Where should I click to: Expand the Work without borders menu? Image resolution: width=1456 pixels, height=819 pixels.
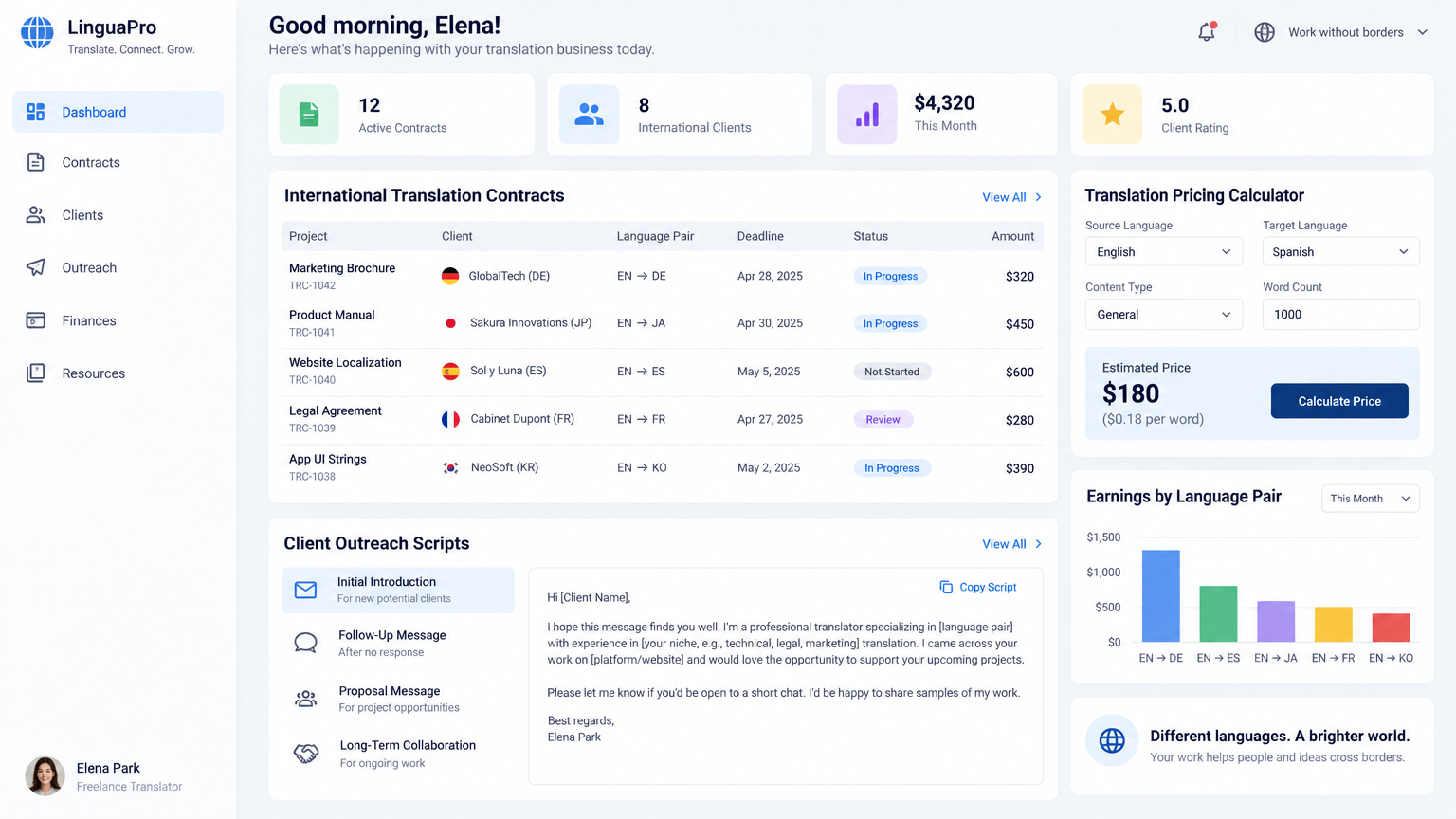tap(1340, 32)
